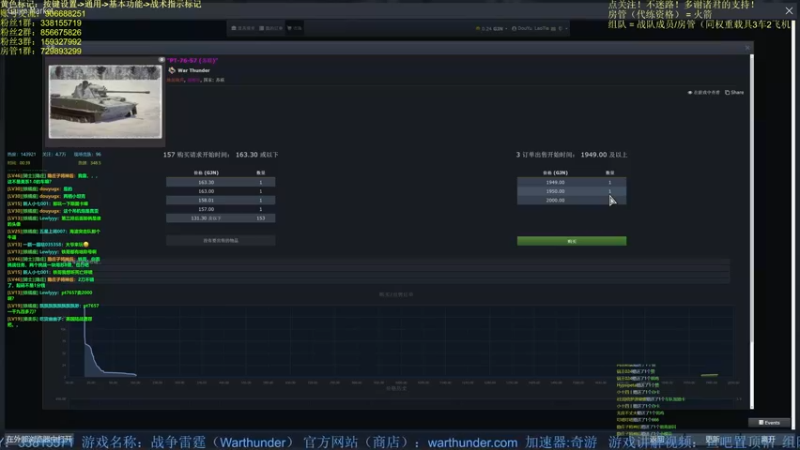Click the dialog vertical scrollbar
800x450 pixels.
pyautogui.click(x=752, y=230)
